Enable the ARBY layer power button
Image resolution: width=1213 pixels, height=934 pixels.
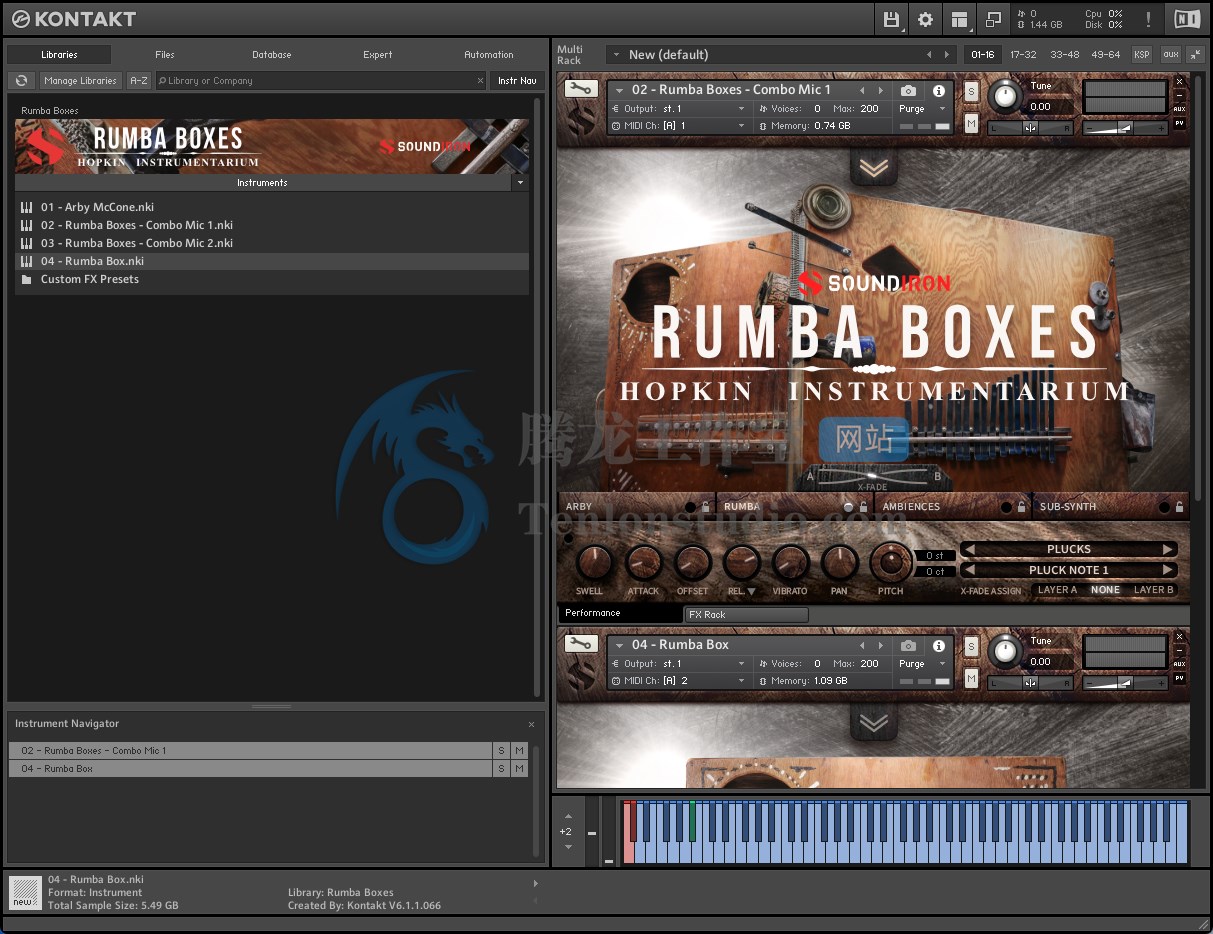click(690, 507)
